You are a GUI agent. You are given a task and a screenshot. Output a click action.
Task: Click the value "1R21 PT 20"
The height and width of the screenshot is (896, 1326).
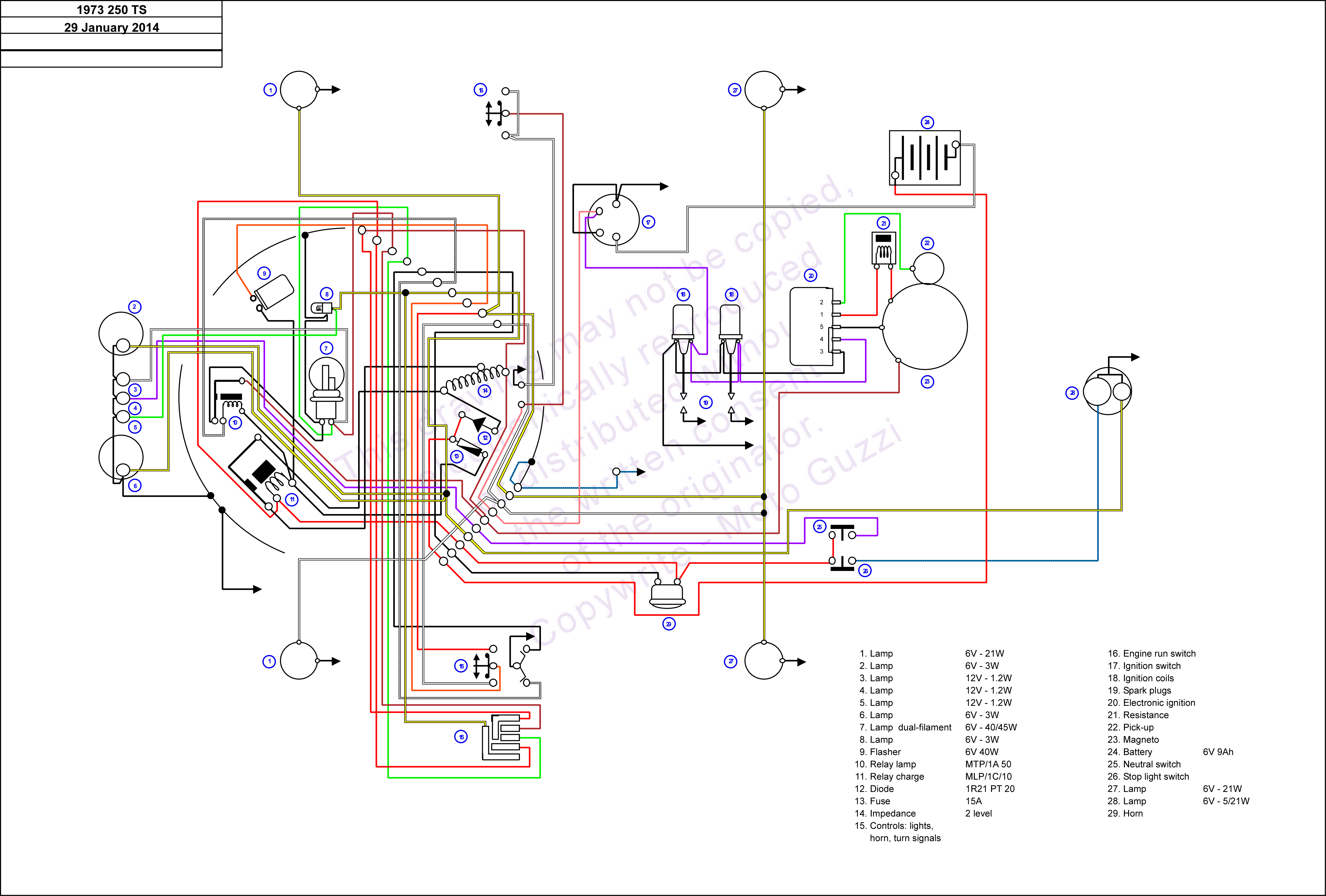tap(990, 789)
